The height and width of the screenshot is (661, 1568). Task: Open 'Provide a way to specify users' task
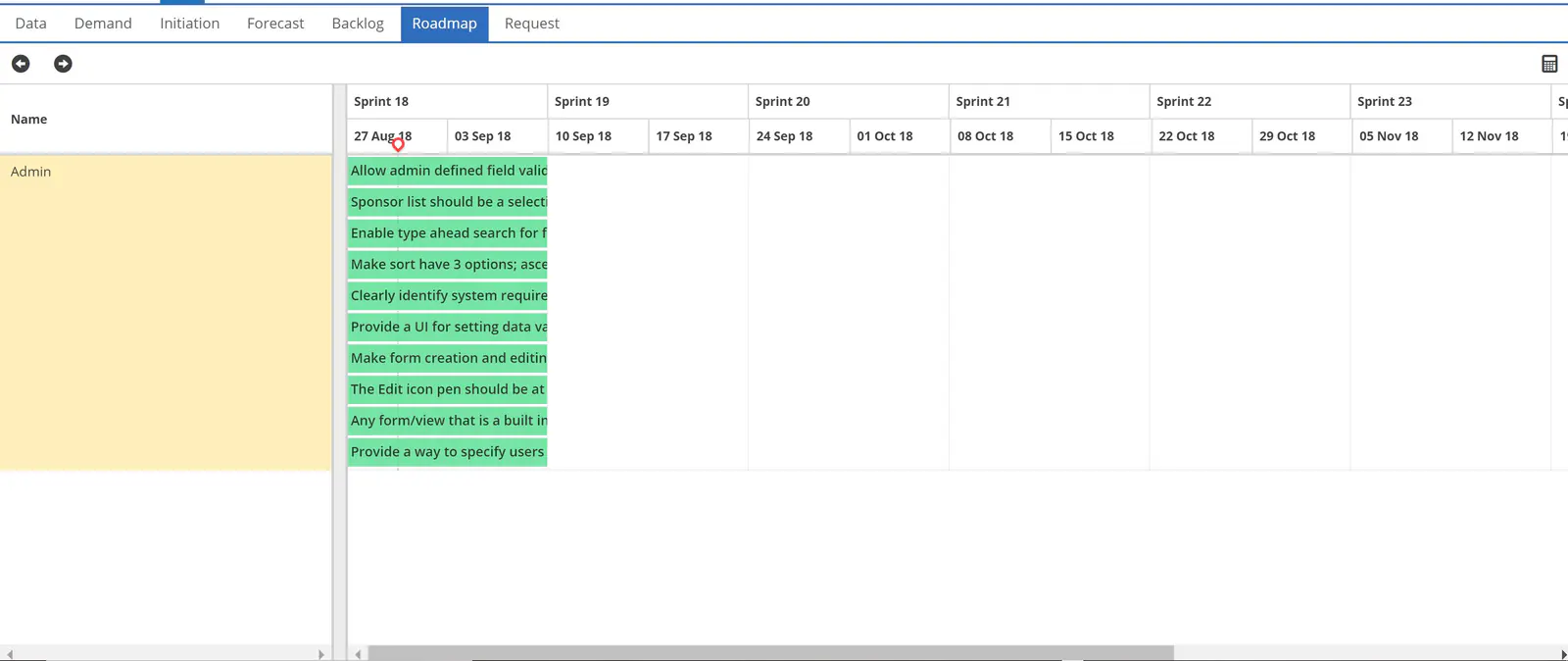[448, 452]
